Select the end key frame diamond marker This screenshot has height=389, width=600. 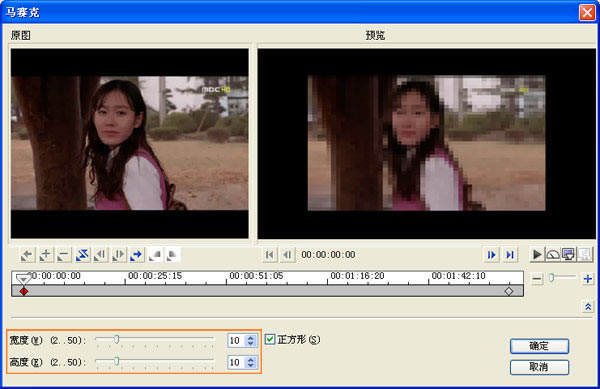(x=509, y=291)
